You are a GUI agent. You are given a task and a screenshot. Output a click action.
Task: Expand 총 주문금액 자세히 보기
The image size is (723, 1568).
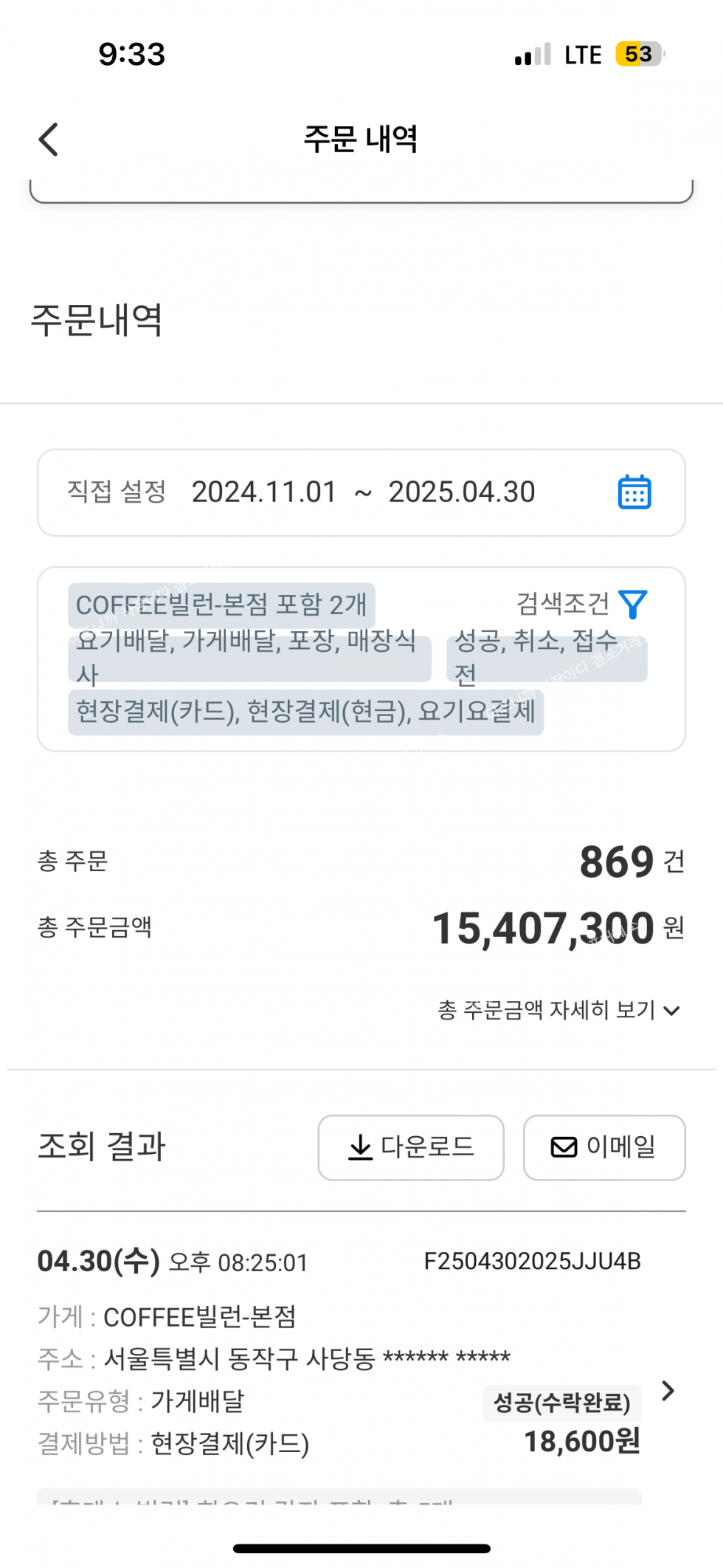pyautogui.click(x=558, y=1010)
